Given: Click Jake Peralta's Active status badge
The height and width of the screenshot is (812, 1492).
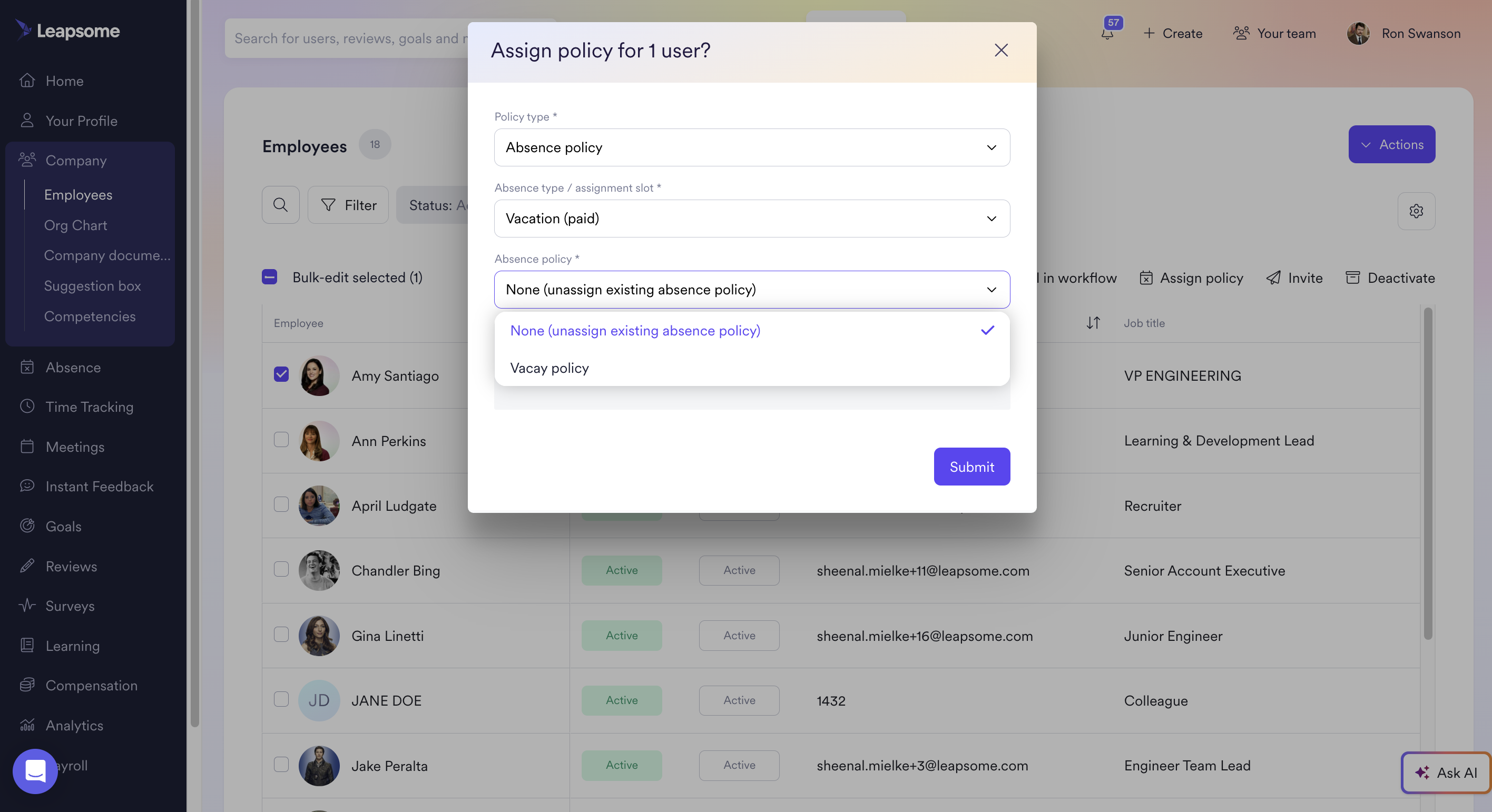Looking at the screenshot, I should (x=622, y=765).
